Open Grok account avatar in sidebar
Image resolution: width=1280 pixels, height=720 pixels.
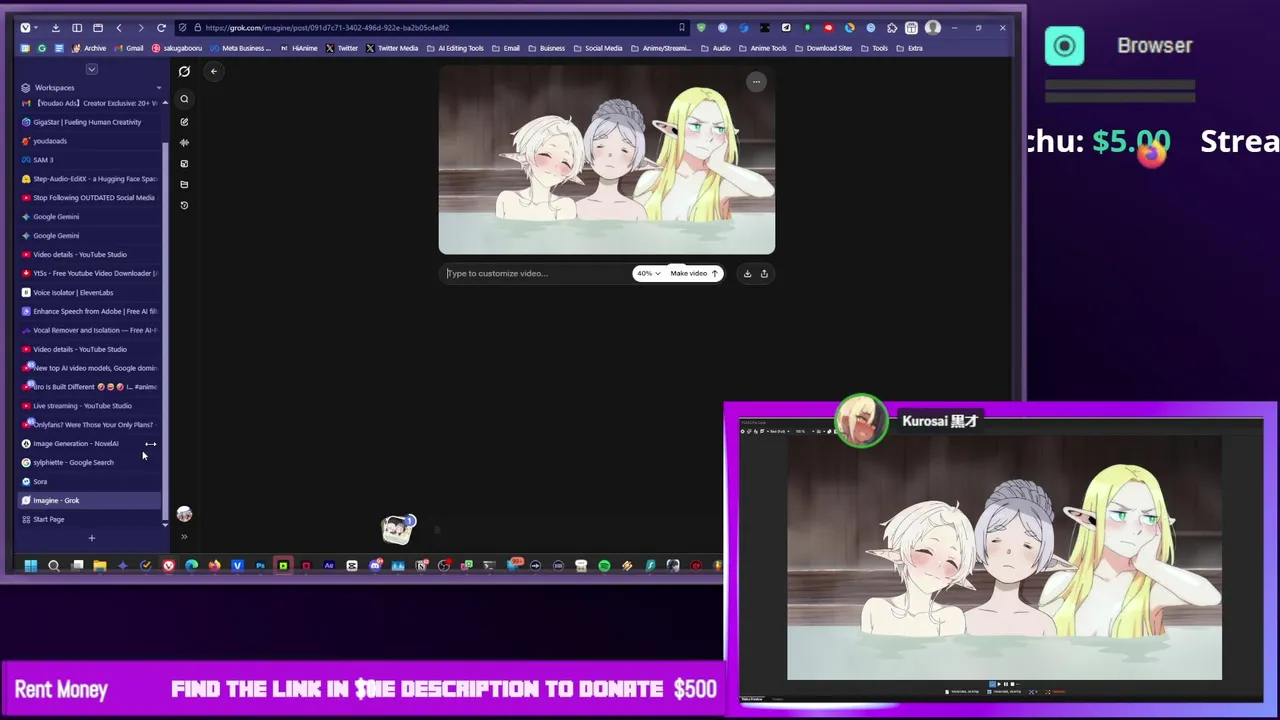click(x=184, y=514)
